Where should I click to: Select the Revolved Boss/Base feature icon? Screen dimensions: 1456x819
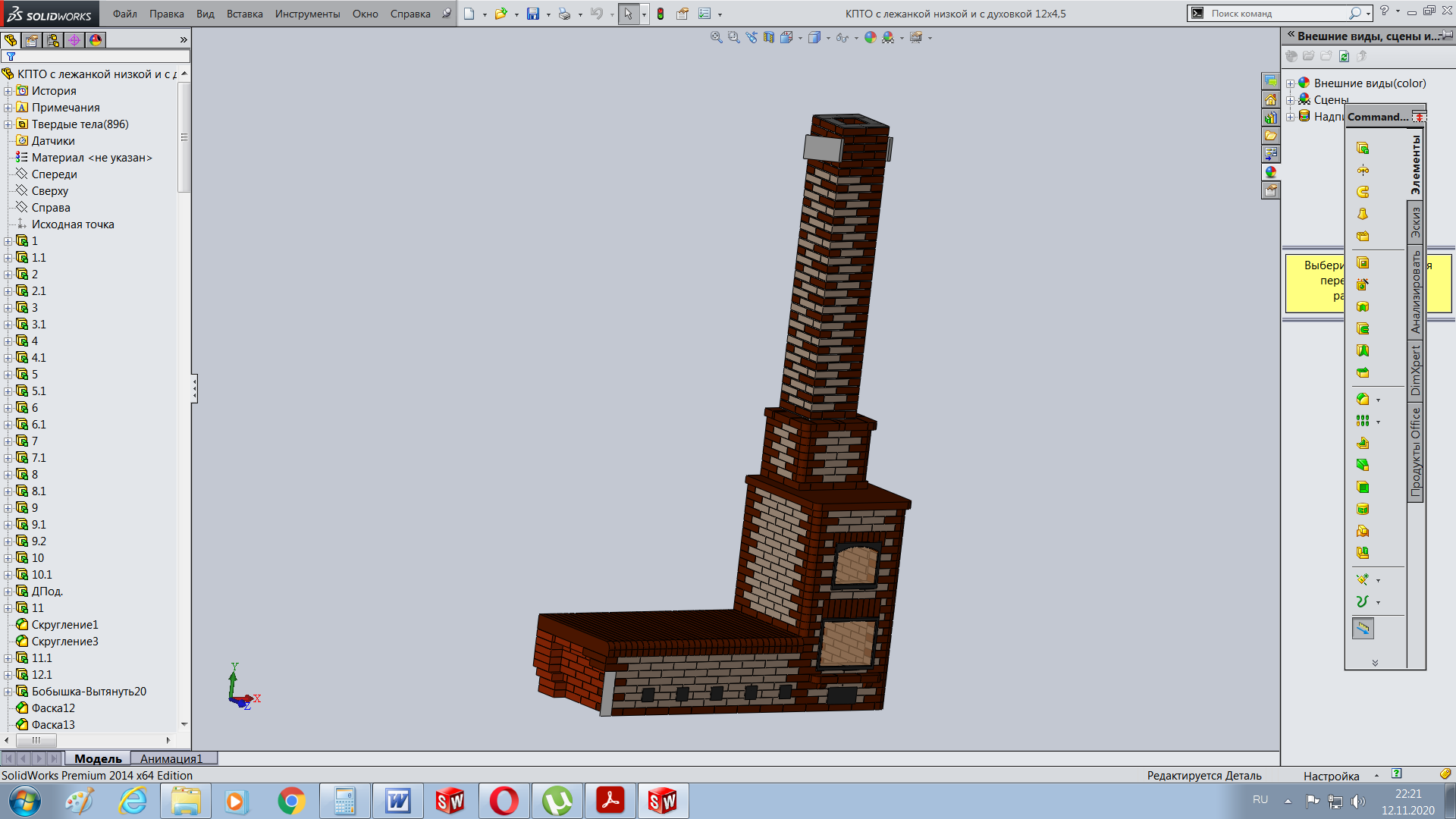pos(1363,170)
